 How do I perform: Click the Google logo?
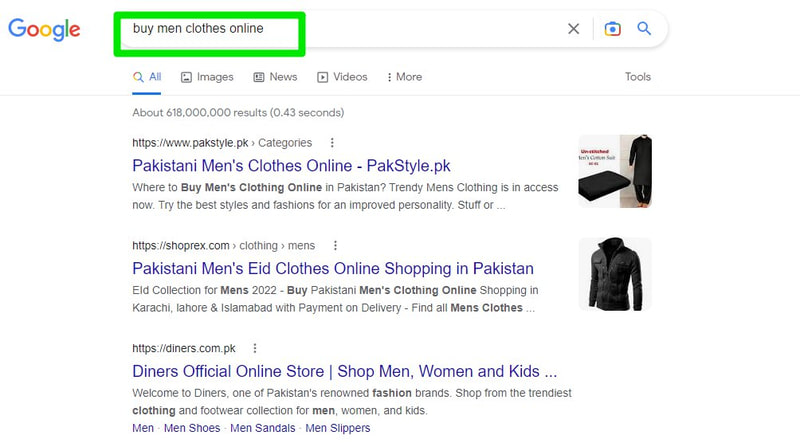click(x=44, y=29)
